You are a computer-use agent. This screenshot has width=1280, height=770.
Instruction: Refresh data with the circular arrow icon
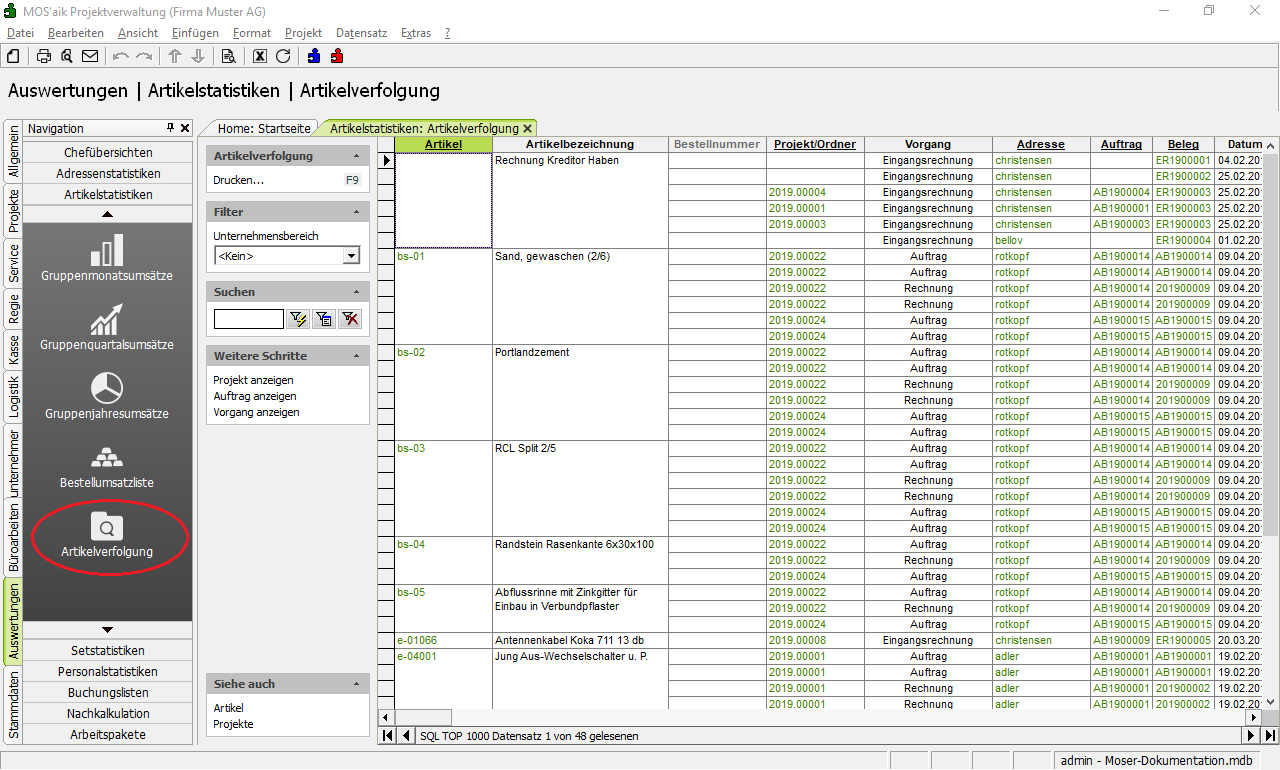pyautogui.click(x=283, y=56)
